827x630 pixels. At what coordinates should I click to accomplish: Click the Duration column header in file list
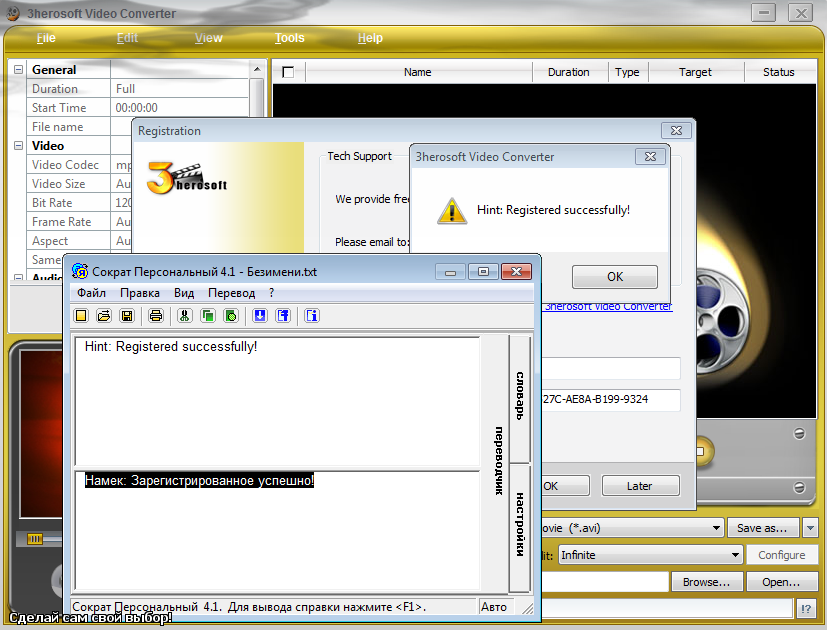tap(570, 72)
